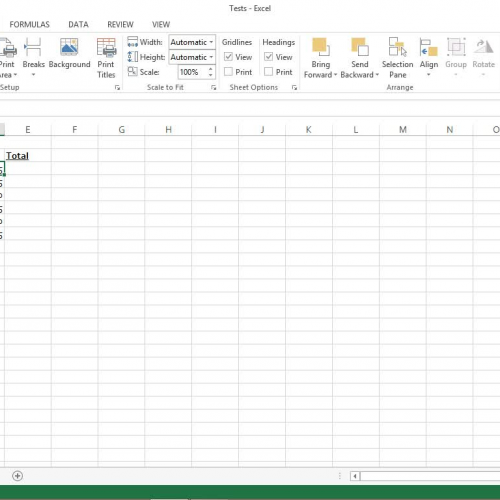Enable Gridlines Print checkbox
This screenshot has width=500, height=500.
(228, 72)
